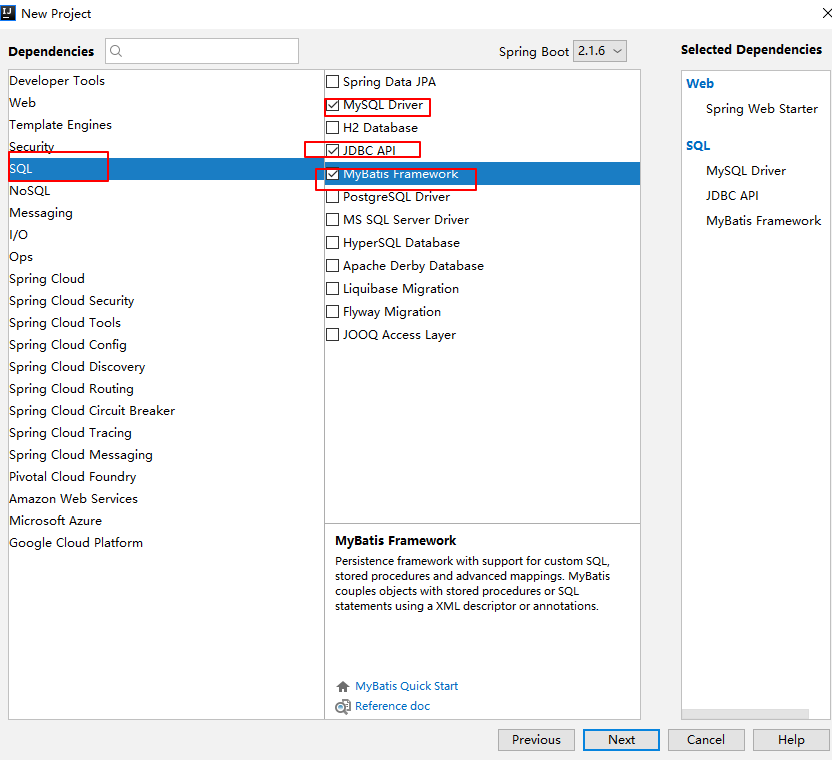Click the Cancel button

[706, 740]
